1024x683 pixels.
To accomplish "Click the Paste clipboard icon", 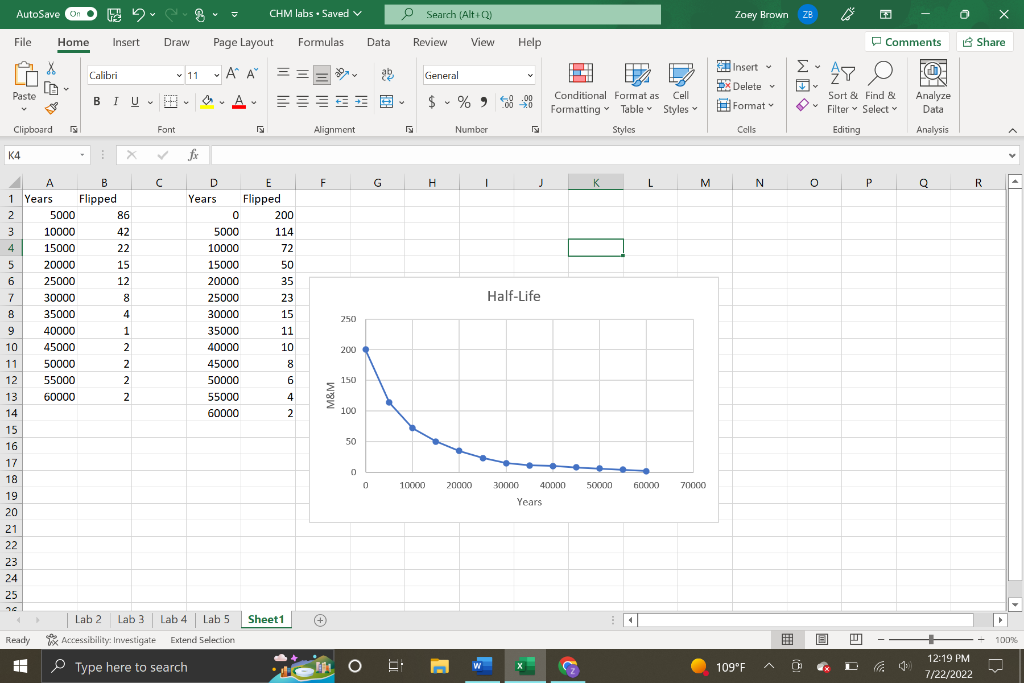I will tap(25, 75).
